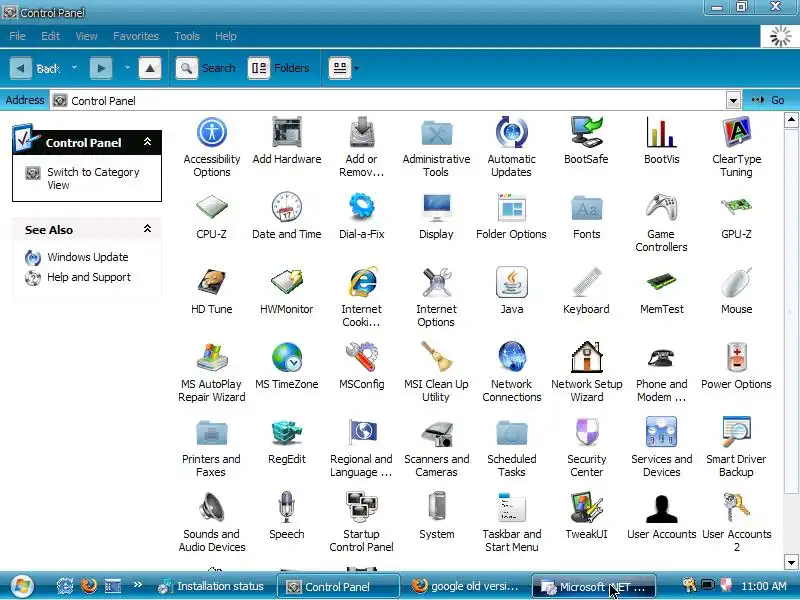Open Sounds and Audio Devices icon
The width and height of the screenshot is (800, 600).
tap(212, 507)
